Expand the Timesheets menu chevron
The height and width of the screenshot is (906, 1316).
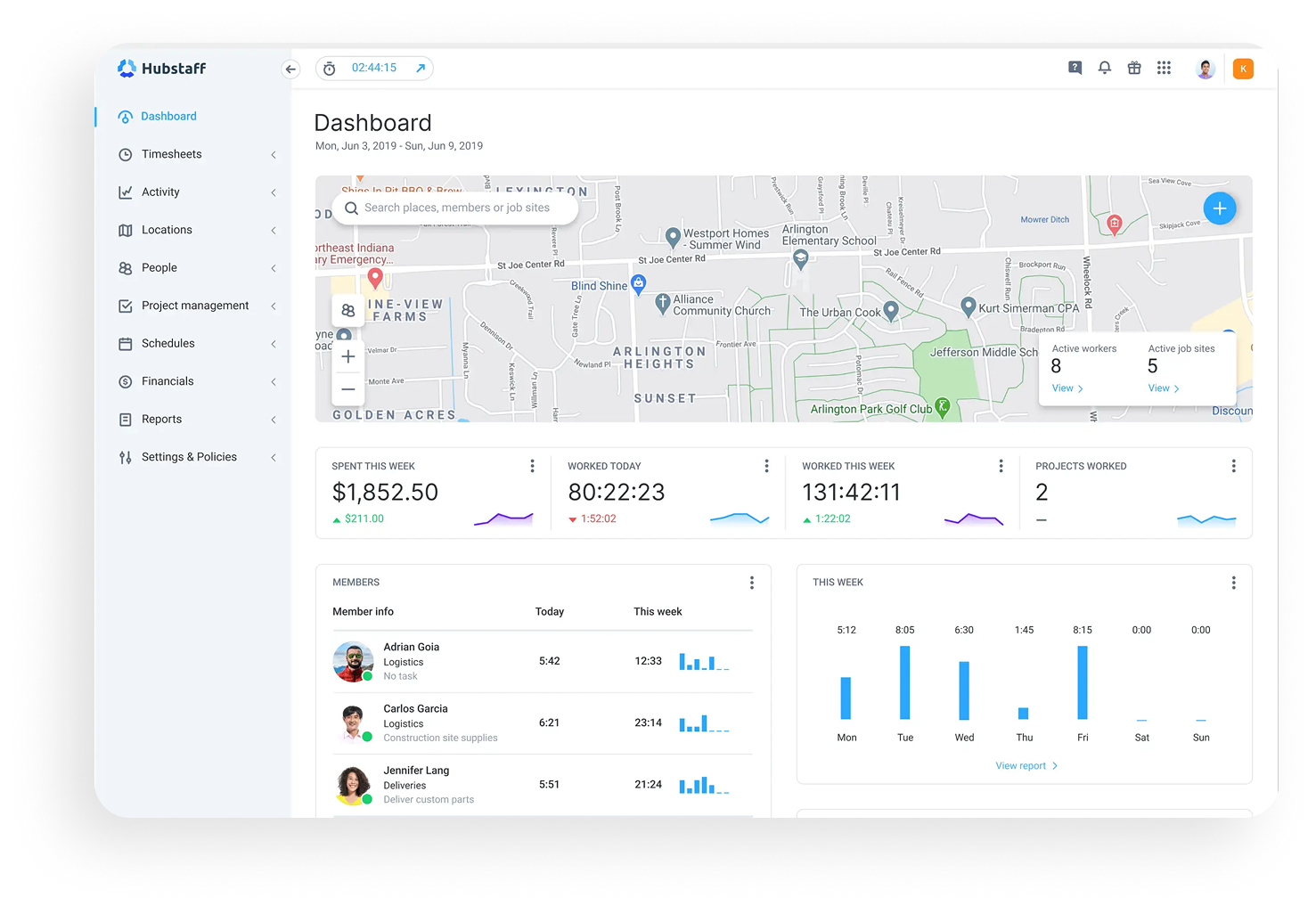click(x=274, y=155)
